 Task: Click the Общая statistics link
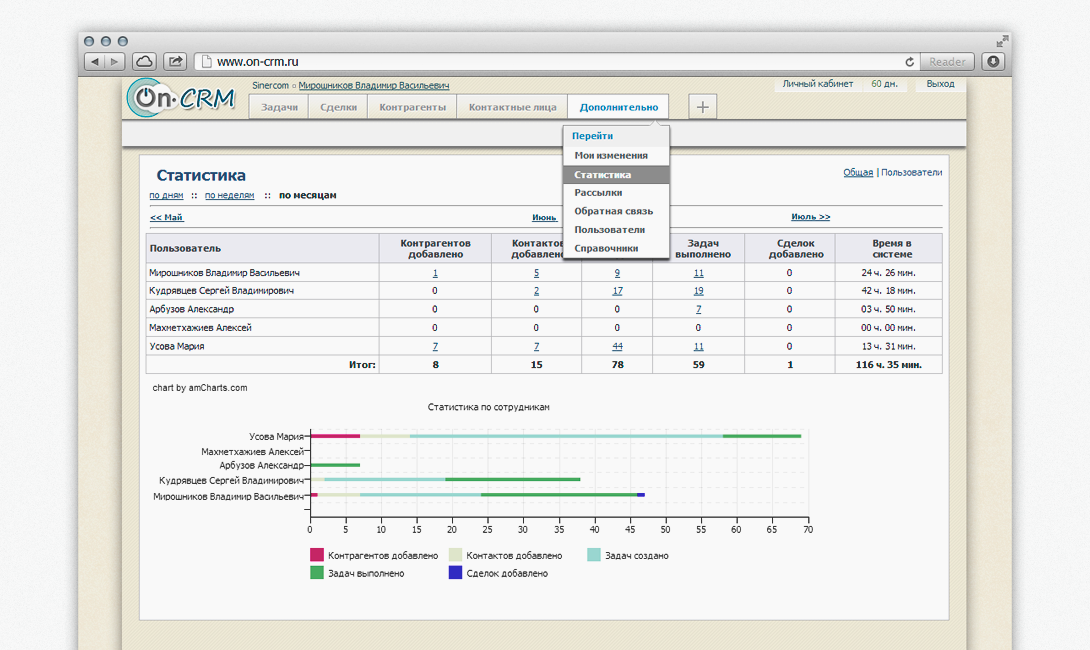coord(858,172)
